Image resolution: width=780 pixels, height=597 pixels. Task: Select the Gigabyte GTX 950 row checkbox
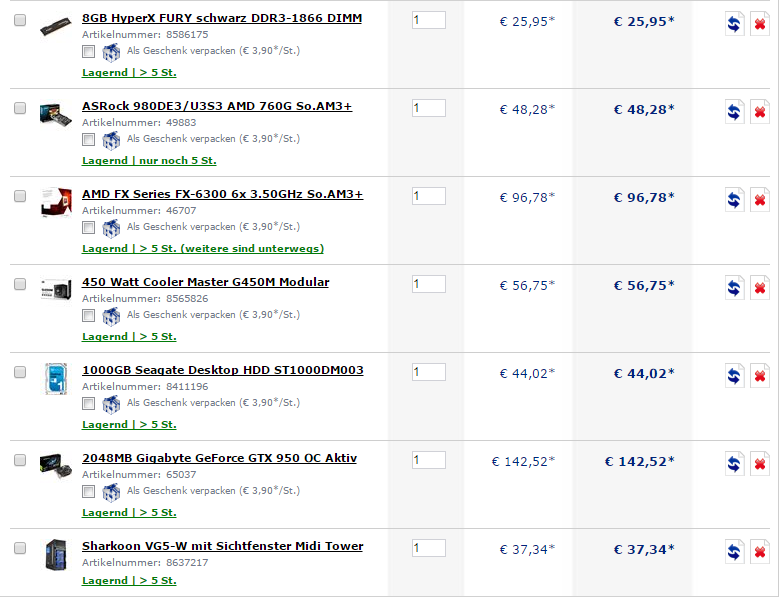pyautogui.click(x=20, y=460)
